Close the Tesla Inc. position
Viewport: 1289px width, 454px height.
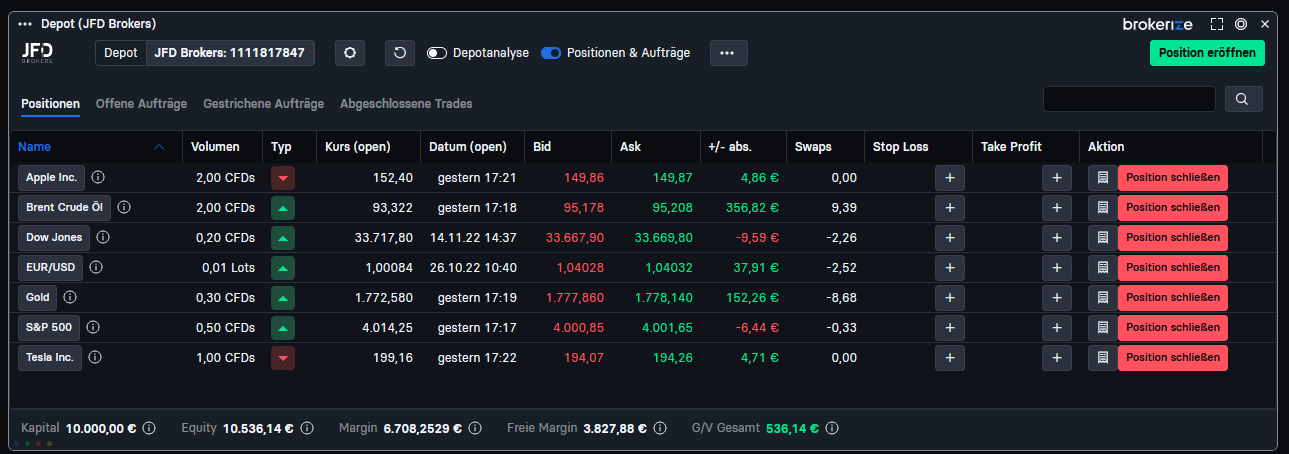pos(1173,357)
